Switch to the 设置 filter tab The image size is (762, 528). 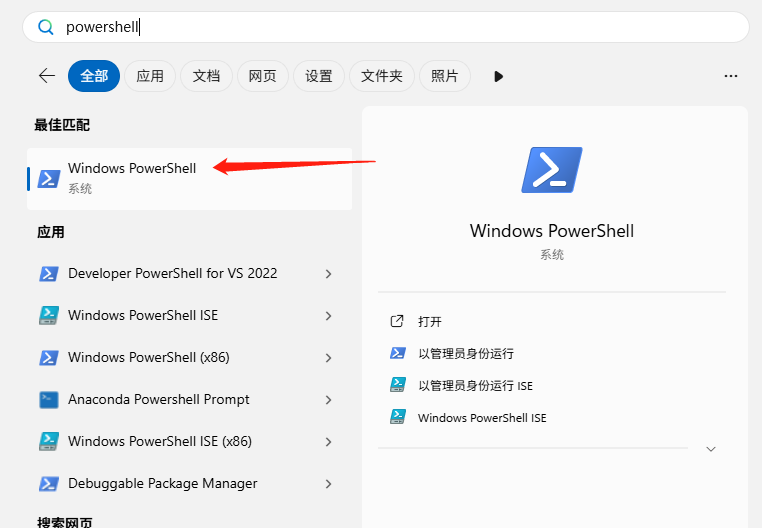click(x=319, y=76)
